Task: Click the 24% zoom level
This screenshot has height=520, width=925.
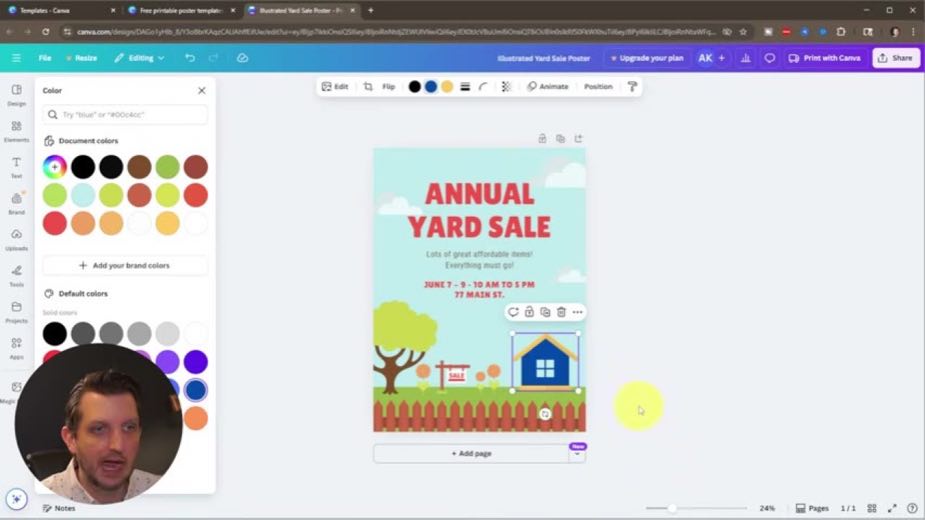Action: [767, 508]
